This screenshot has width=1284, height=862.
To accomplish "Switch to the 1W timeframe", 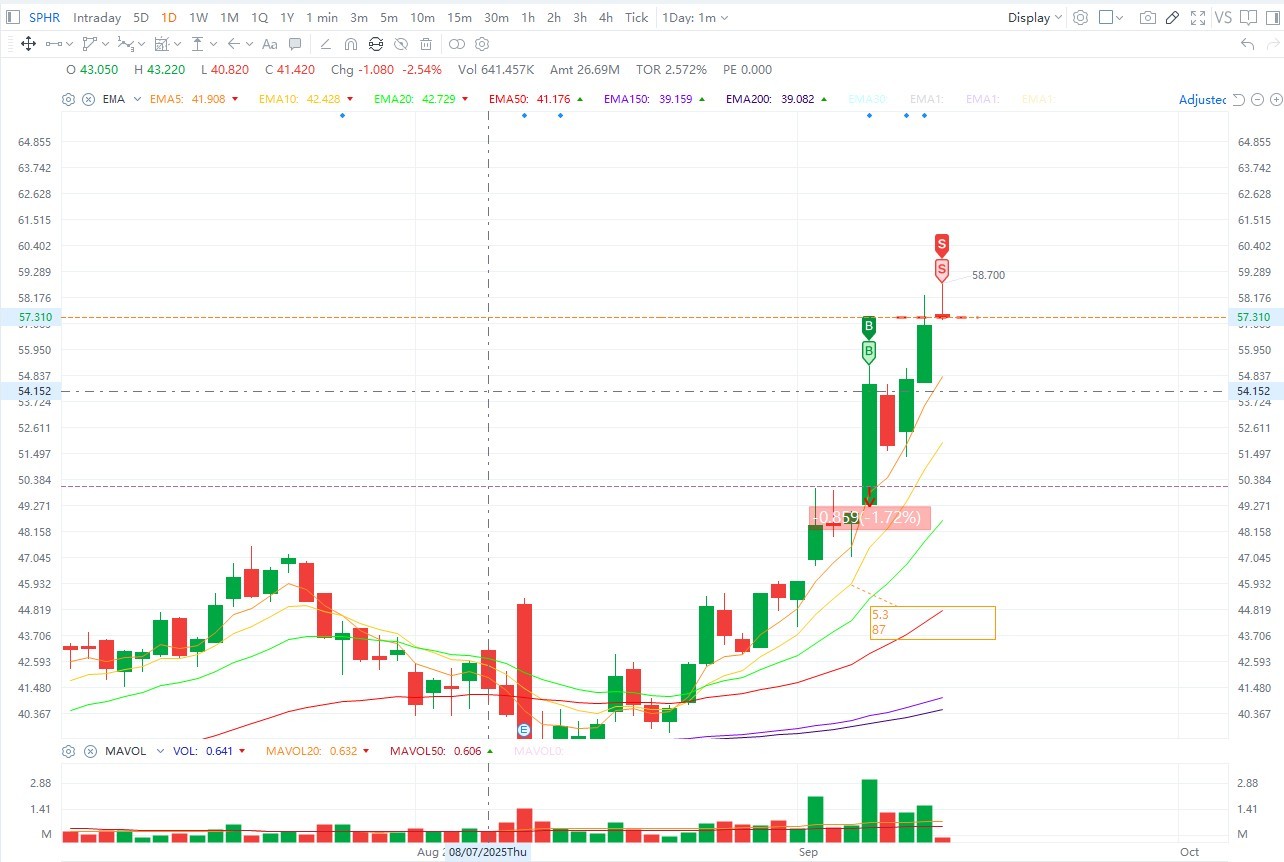I will 198,18.
